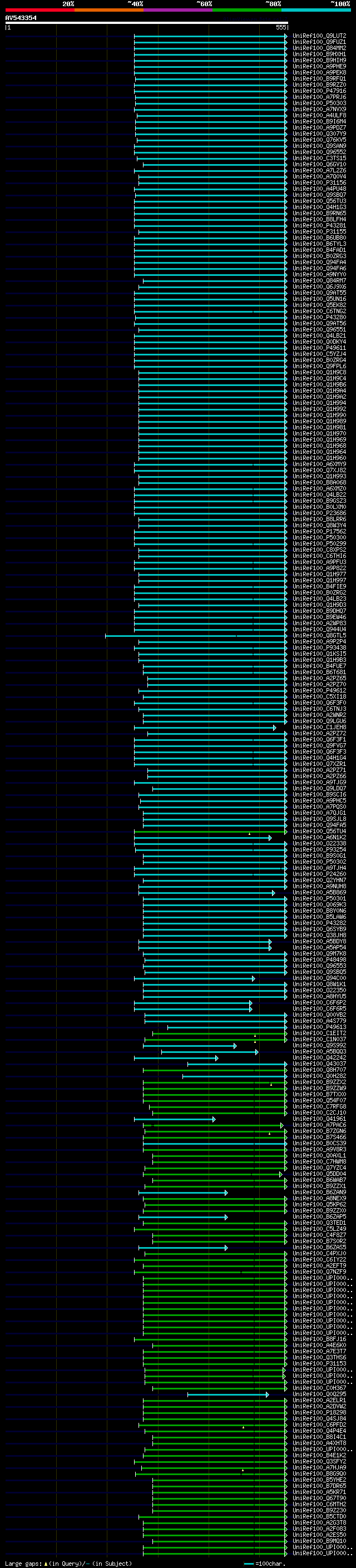This screenshot has width=356, height=1568.
Task: Select the UniRef100_Q76KV5 hit label
Action: click(319, 140)
